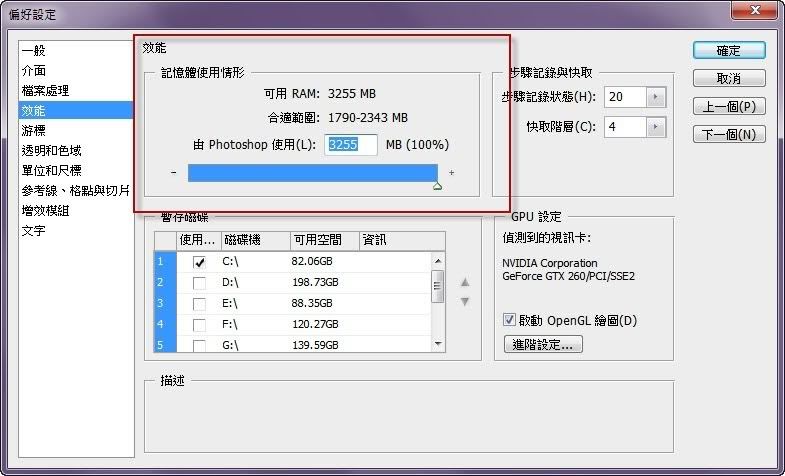
Task: Open 進階設定 advanced GPU settings
Action: click(543, 345)
